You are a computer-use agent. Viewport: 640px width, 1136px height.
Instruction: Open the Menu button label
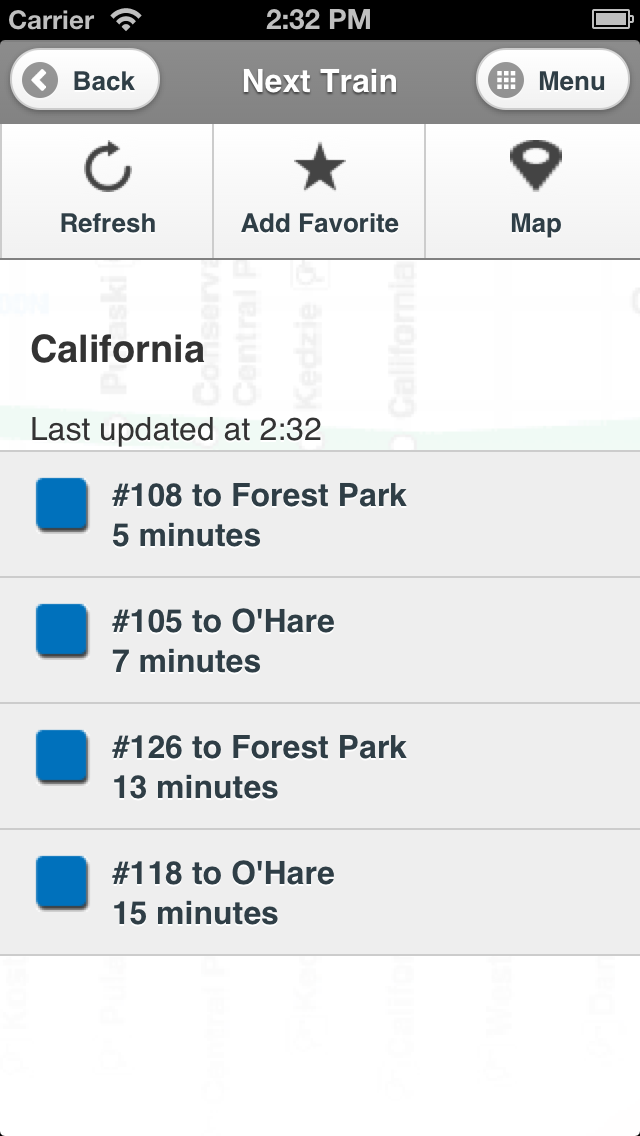click(x=571, y=81)
